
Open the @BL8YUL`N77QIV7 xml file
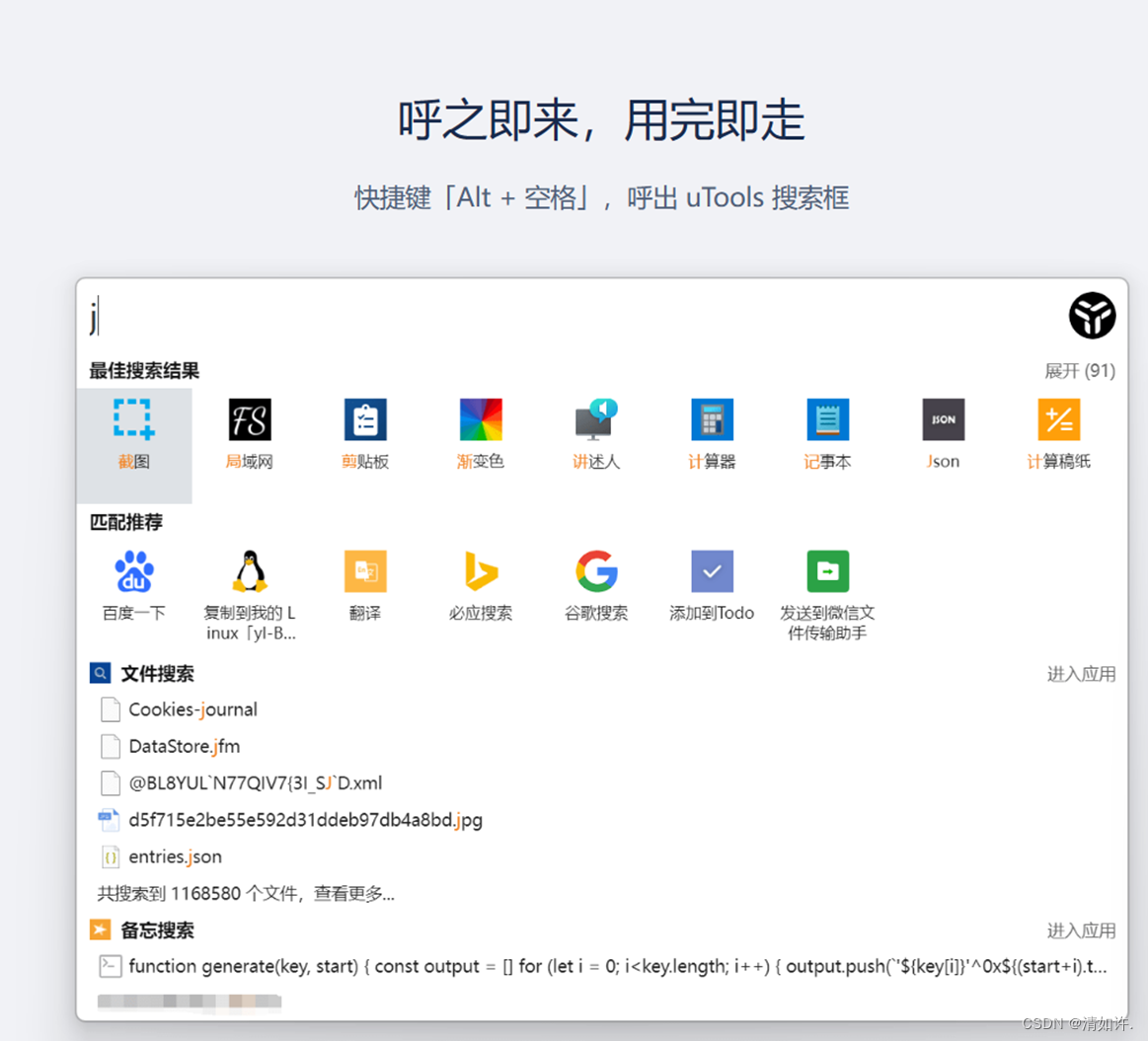coord(602,782)
